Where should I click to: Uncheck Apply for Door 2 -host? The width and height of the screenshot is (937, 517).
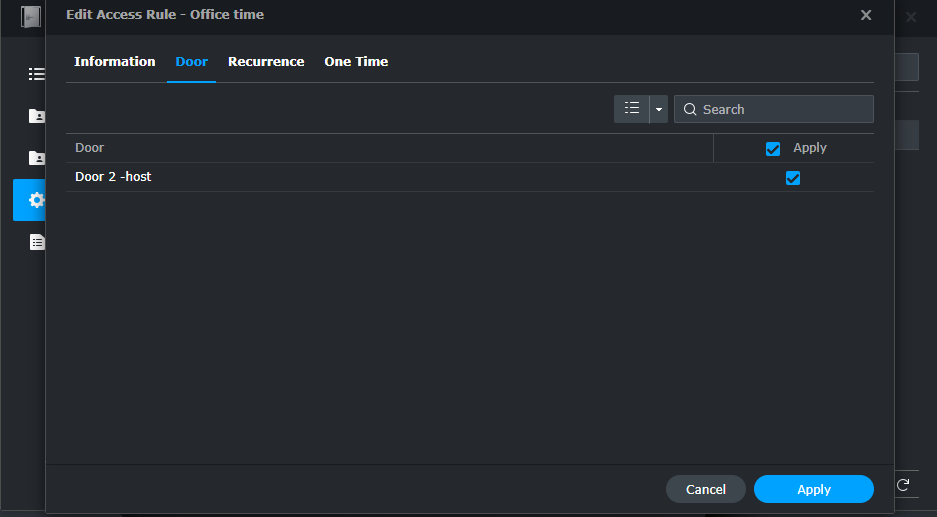point(793,178)
